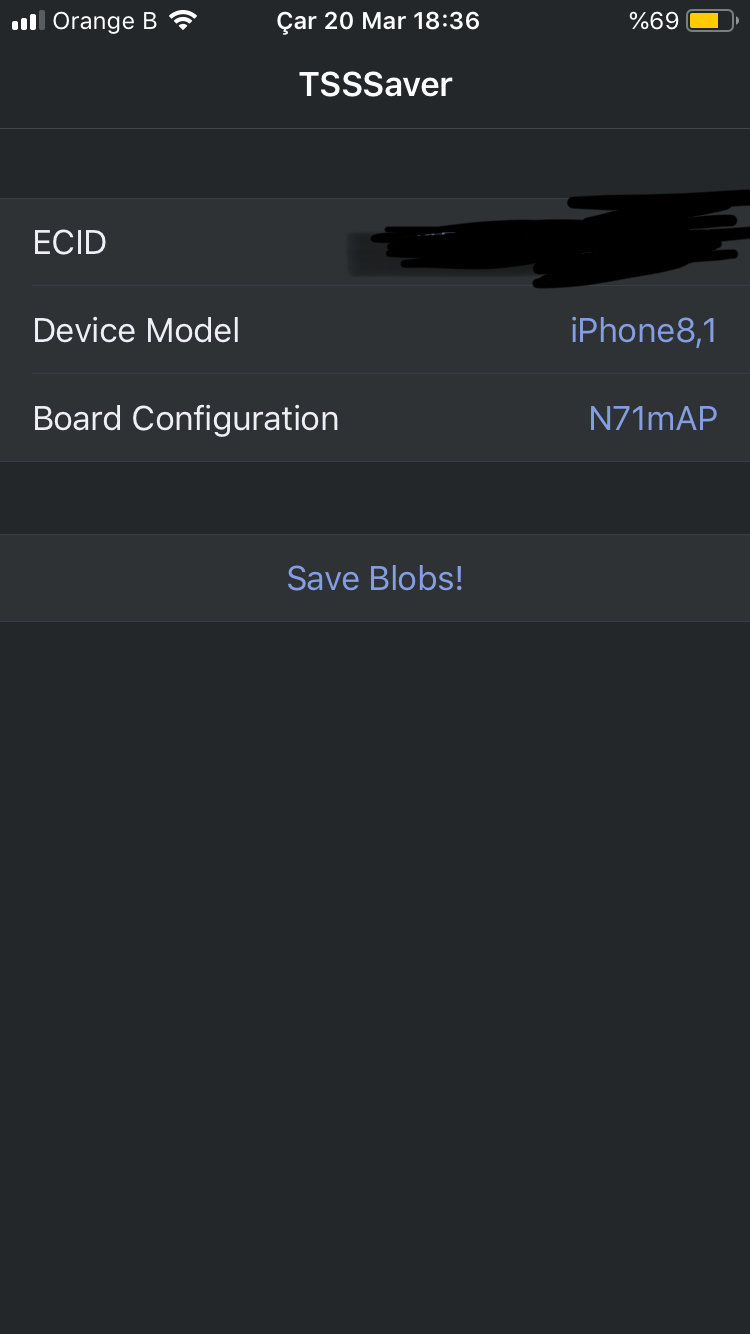Tap the spacer between Board Configuration and Save Blobs
Screen dimensions: 750x1334
[x=375, y=498]
